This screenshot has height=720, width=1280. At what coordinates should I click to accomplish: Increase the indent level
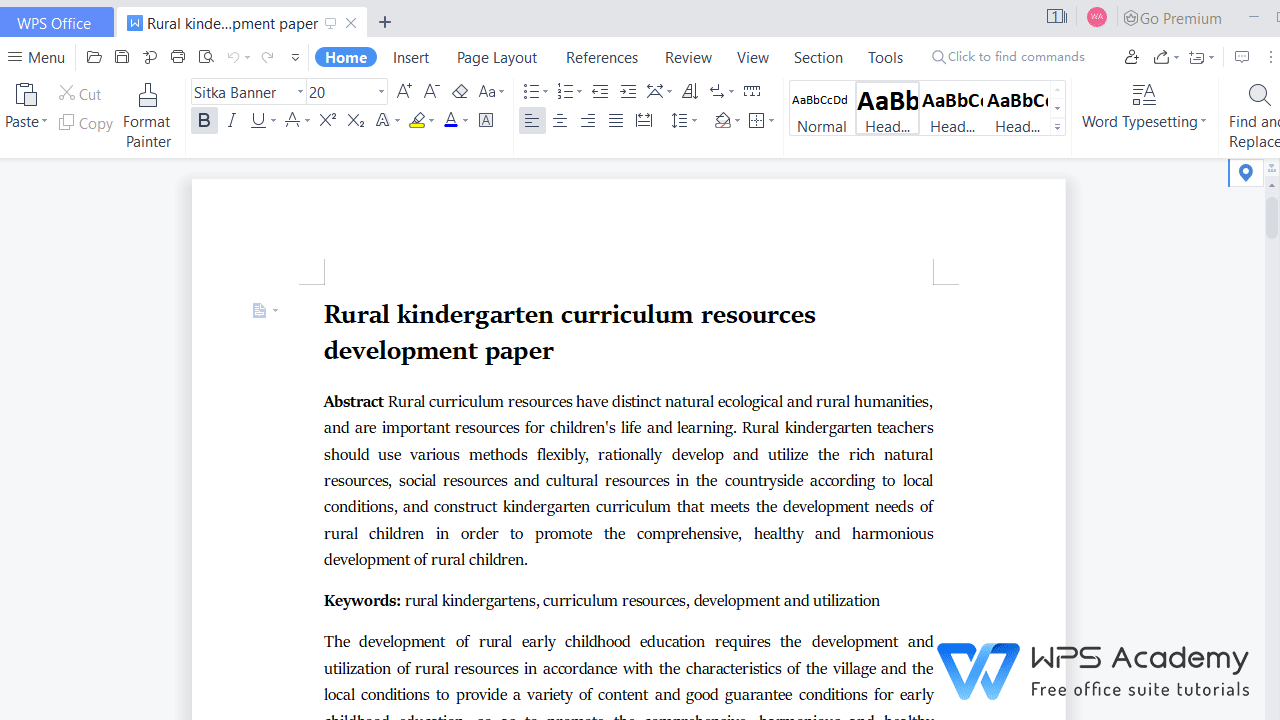(628, 91)
